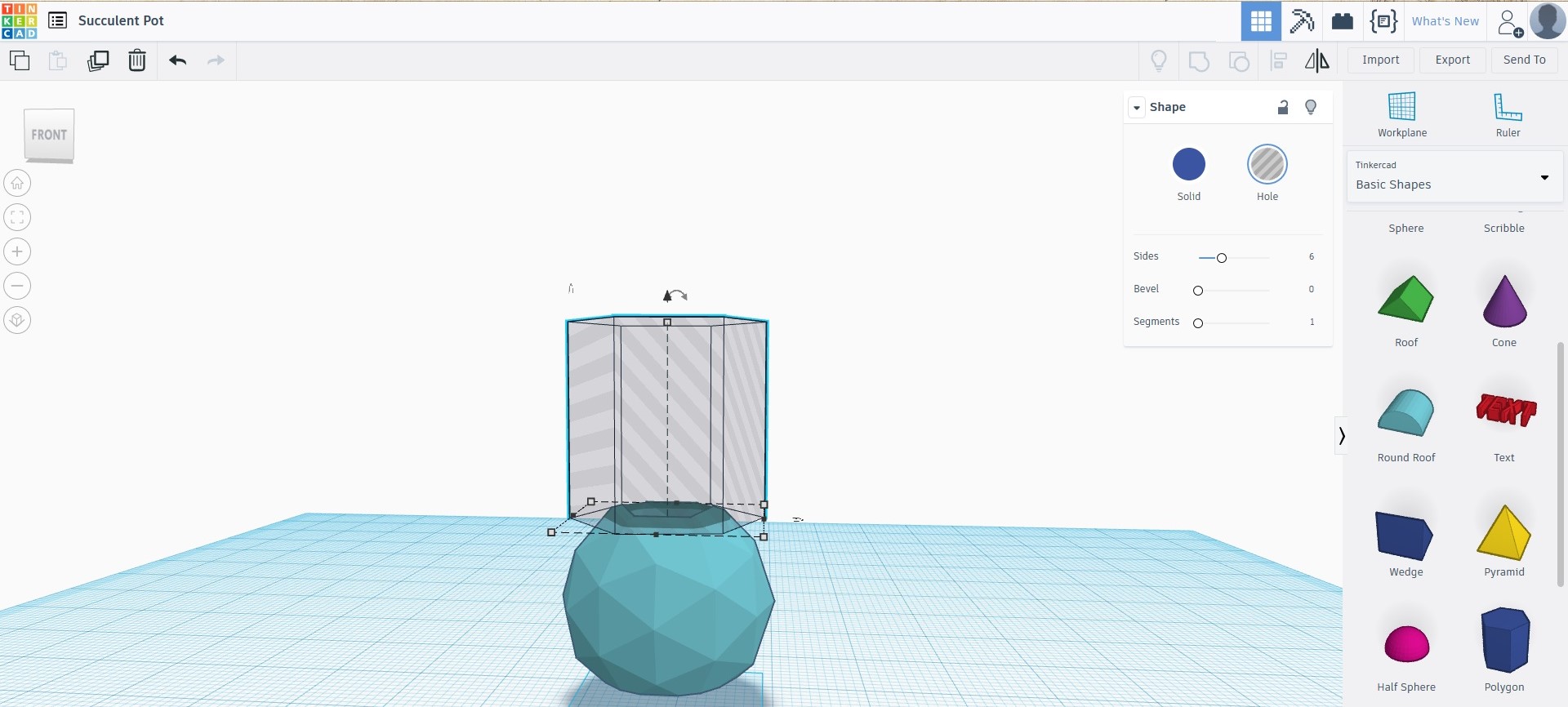The image size is (1568, 707).
Task: Delete the selected shape with trash icon
Action: pos(137,60)
